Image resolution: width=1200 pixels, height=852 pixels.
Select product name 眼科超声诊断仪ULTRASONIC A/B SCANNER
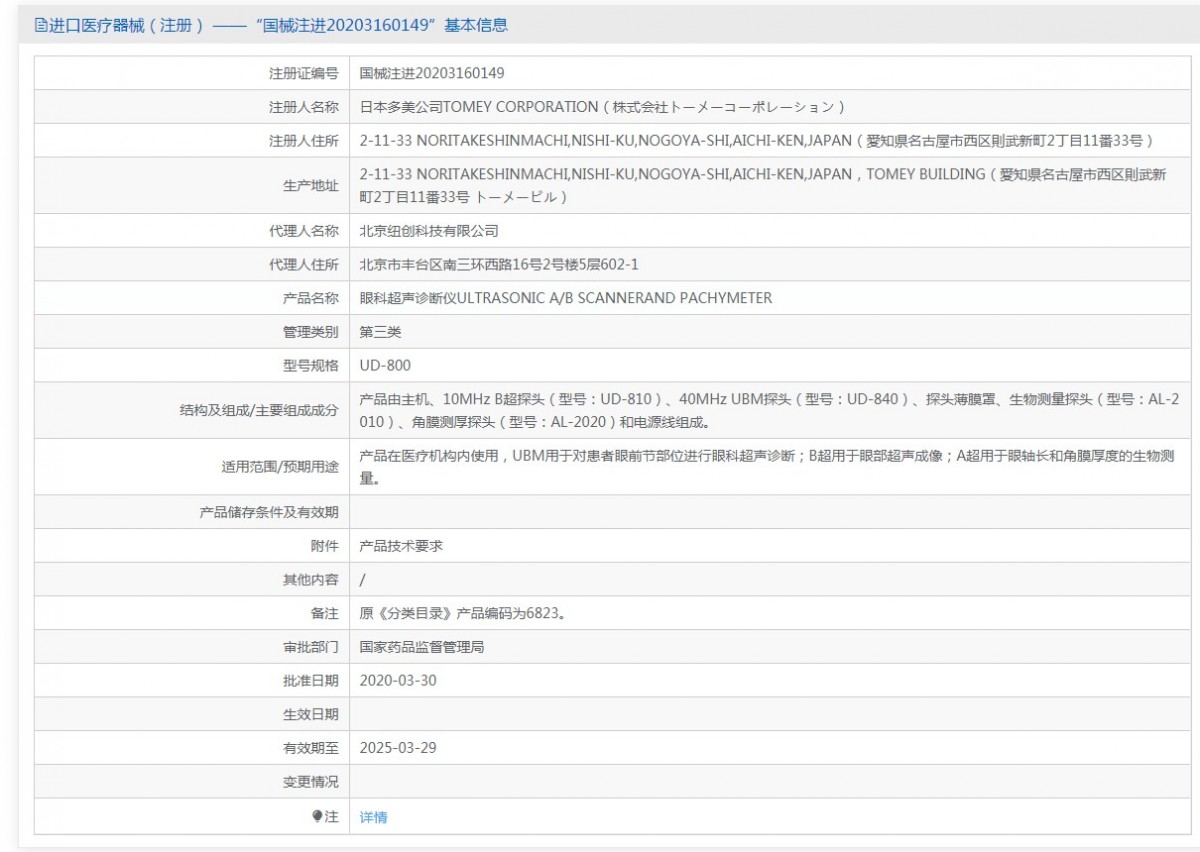pyautogui.click(x=566, y=298)
